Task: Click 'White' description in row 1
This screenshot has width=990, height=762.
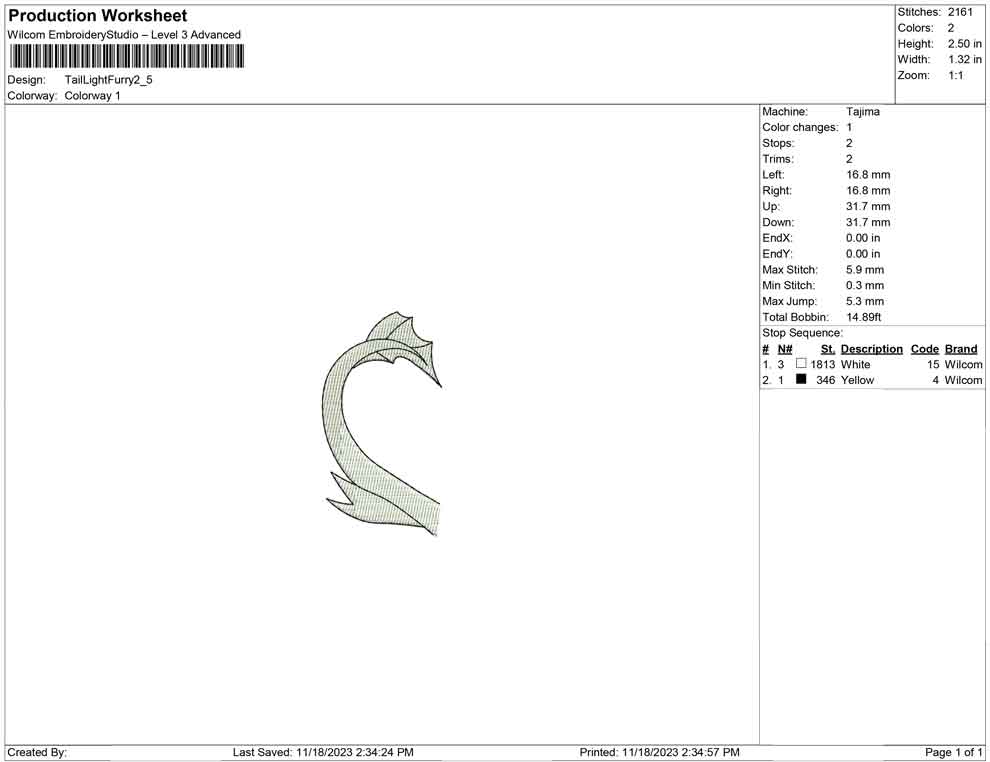Action: (856, 364)
